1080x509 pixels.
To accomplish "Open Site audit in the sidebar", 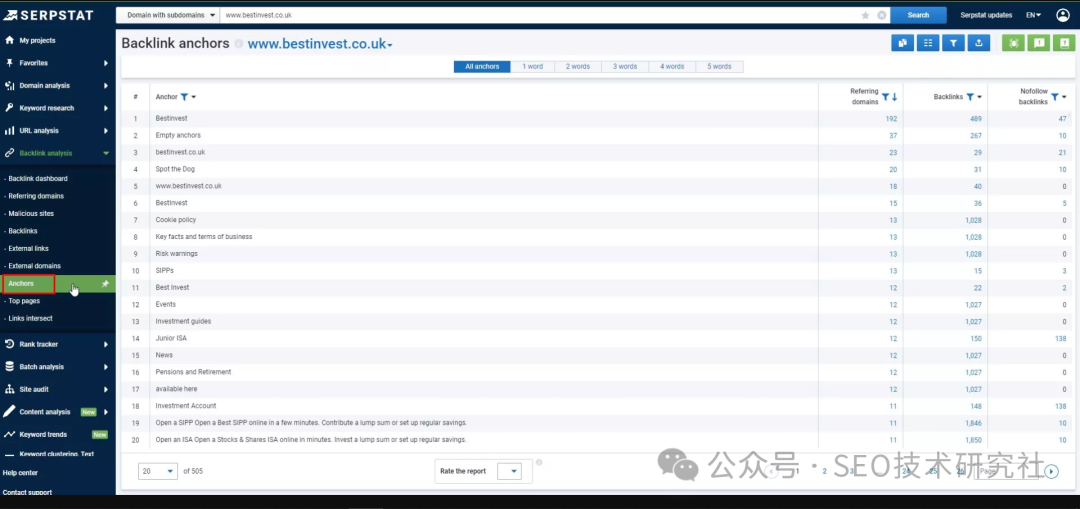I will pos(34,389).
